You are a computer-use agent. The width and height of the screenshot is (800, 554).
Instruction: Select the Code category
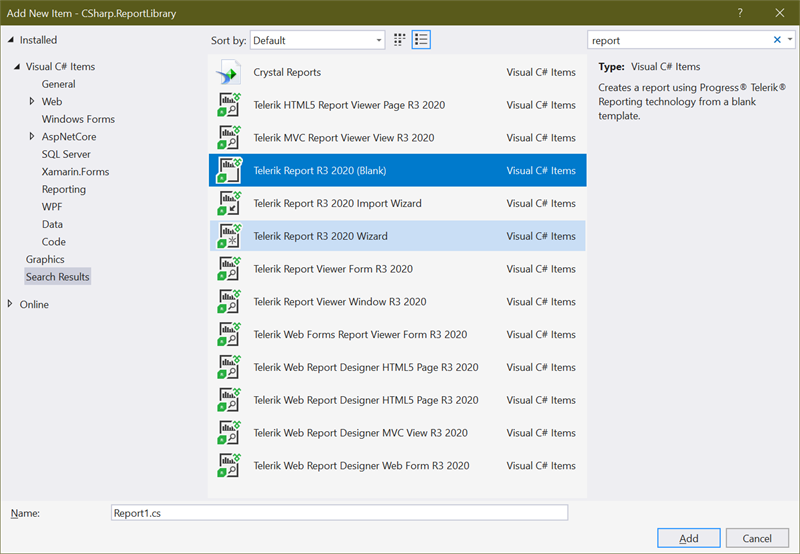pyautogui.click(x=54, y=242)
